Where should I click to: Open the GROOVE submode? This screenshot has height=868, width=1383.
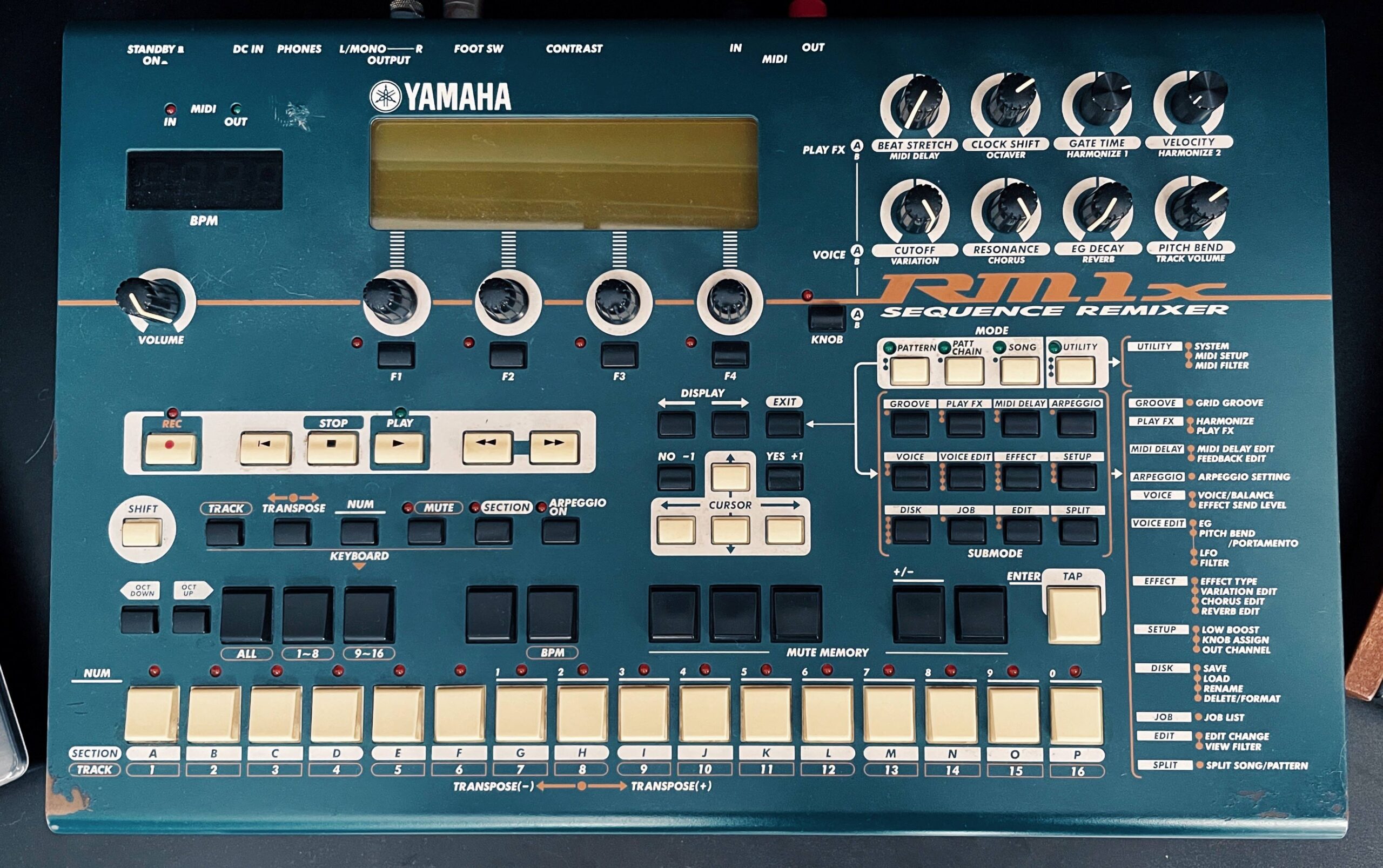point(910,423)
